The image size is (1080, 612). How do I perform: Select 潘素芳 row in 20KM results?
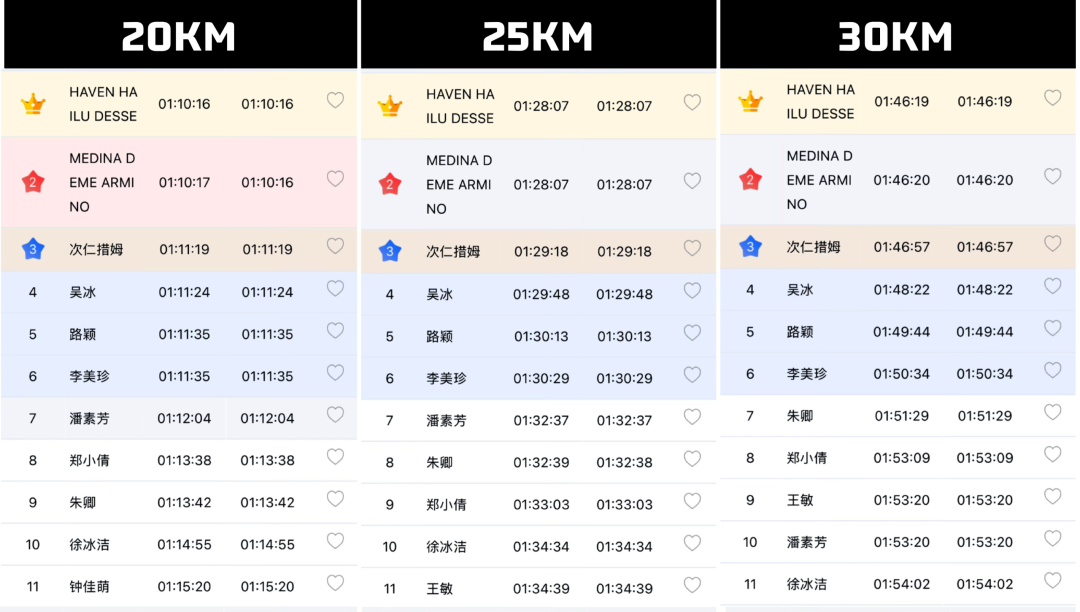pyautogui.click(x=179, y=418)
